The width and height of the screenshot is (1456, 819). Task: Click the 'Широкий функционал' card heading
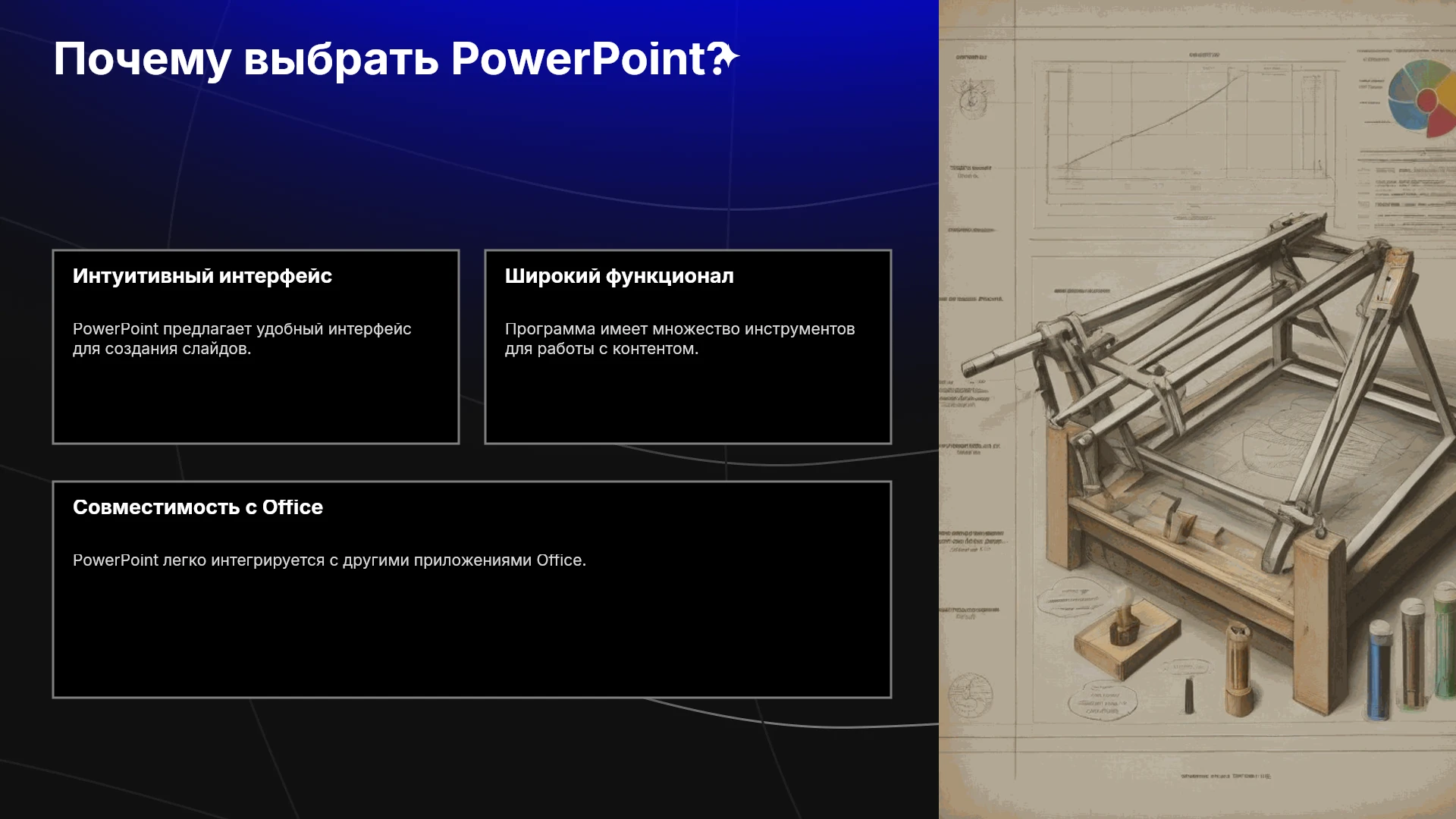coord(620,276)
